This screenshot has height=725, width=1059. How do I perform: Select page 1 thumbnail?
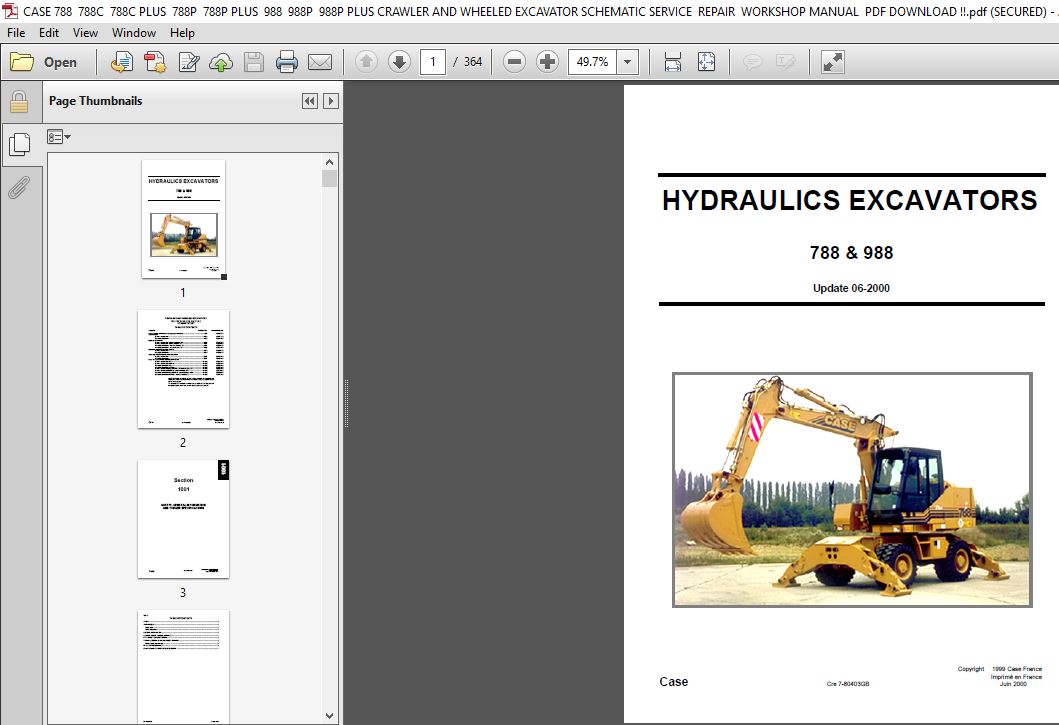tap(183, 219)
